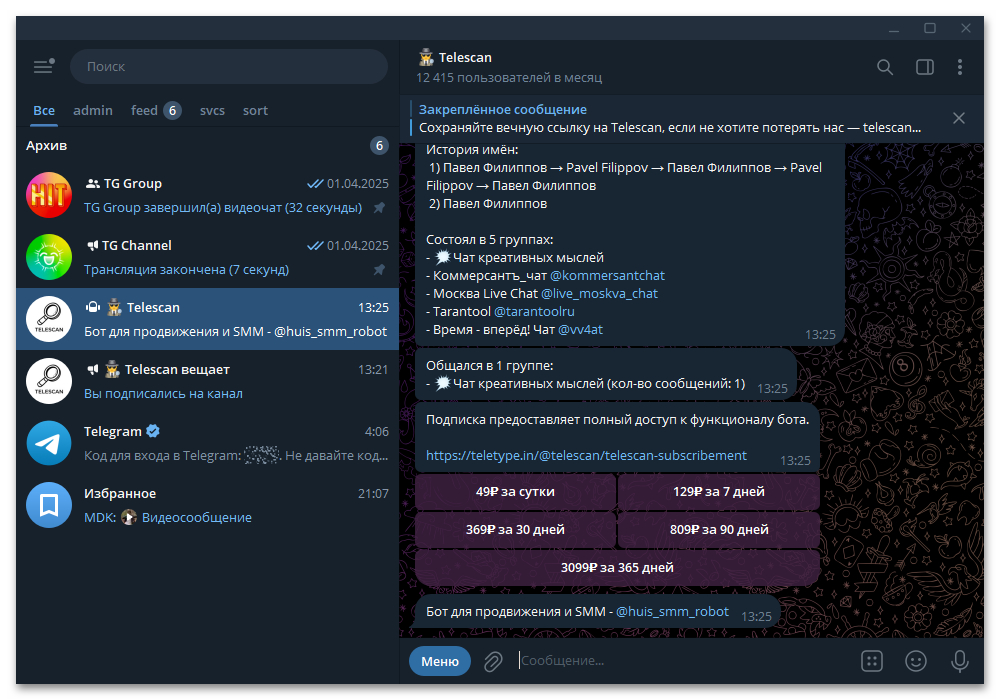Image resolution: width=1000 pixels, height=700 pixels.
Task: Open the main hamburger menu
Action: 43,66
